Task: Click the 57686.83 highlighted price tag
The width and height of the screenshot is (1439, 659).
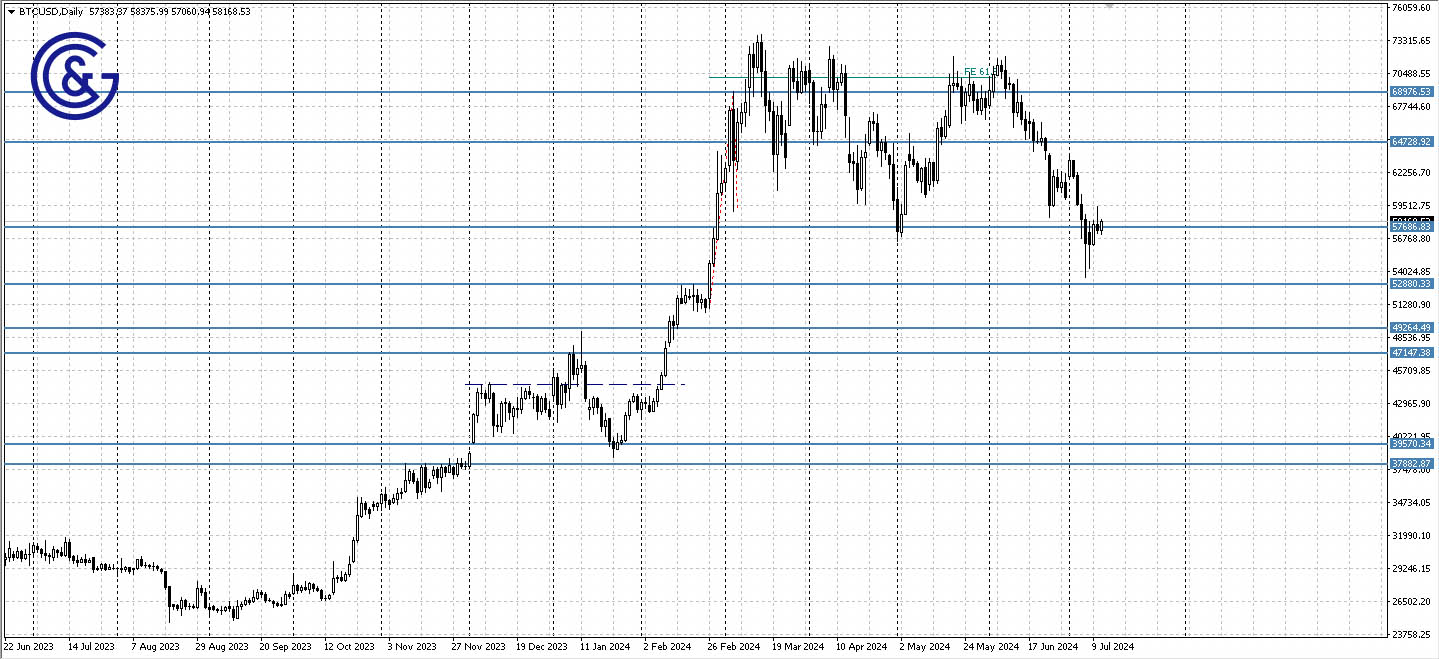Action: click(x=1413, y=227)
